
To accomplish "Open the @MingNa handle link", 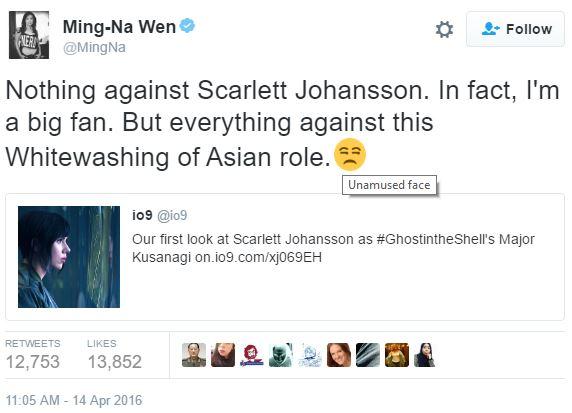I will [x=94, y=47].
